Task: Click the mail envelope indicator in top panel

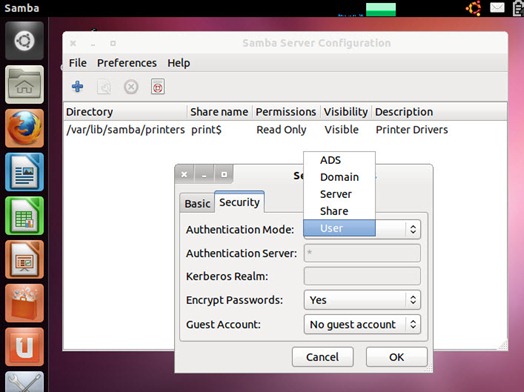Action: [x=497, y=7]
